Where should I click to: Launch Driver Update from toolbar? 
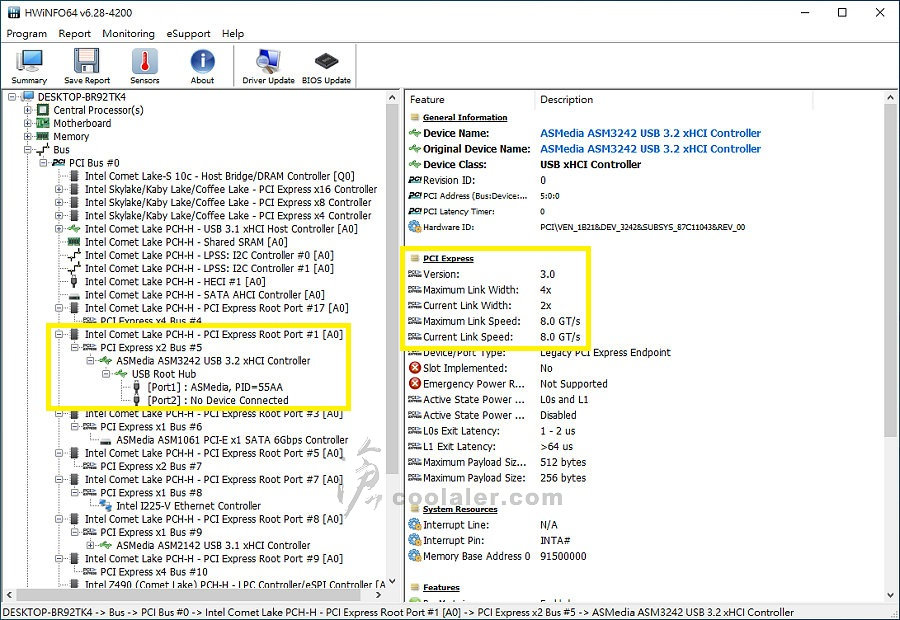[x=268, y=66]
